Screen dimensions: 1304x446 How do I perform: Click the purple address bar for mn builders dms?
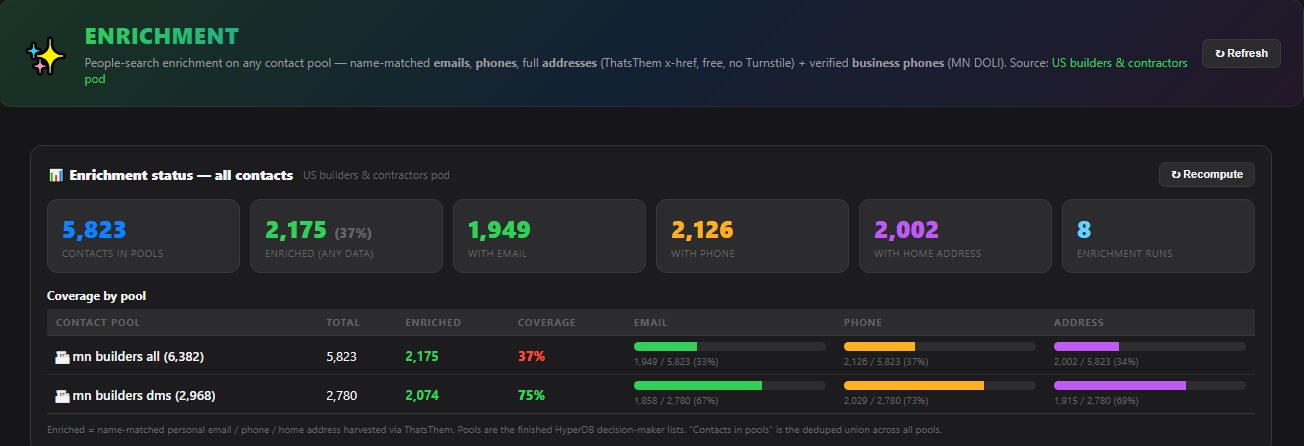click(1120, 385)
